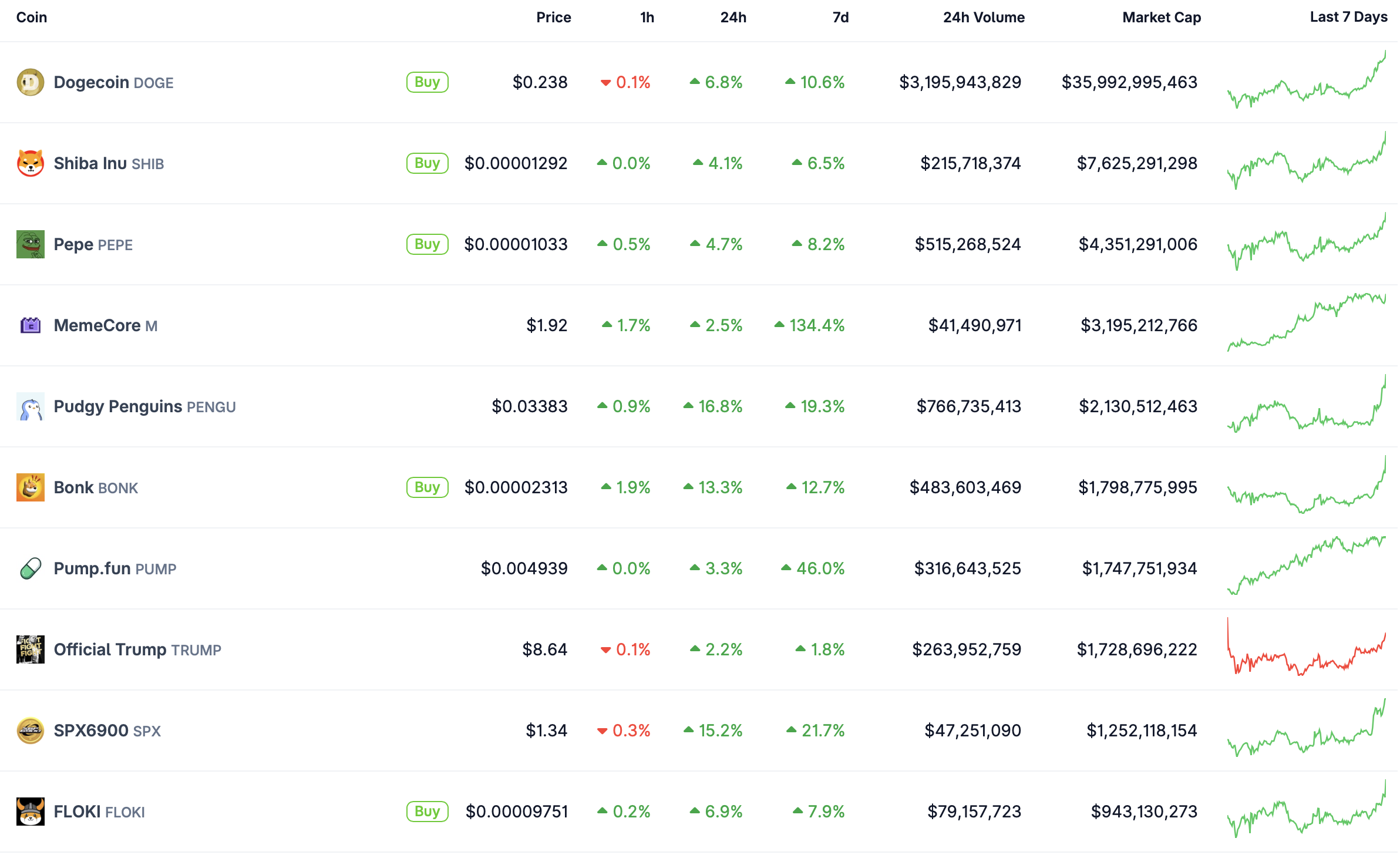1400x855 pixels.
Task: Click Buy button for FLOKI
Action: click(x=427, y=812)
